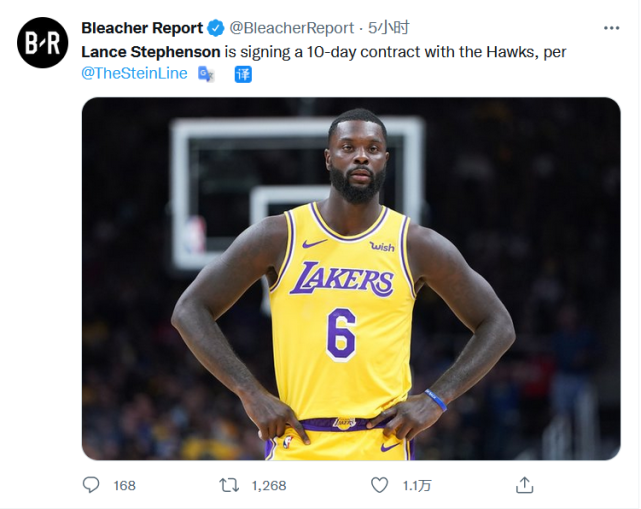Click the blue verified badge

[215, 28]
